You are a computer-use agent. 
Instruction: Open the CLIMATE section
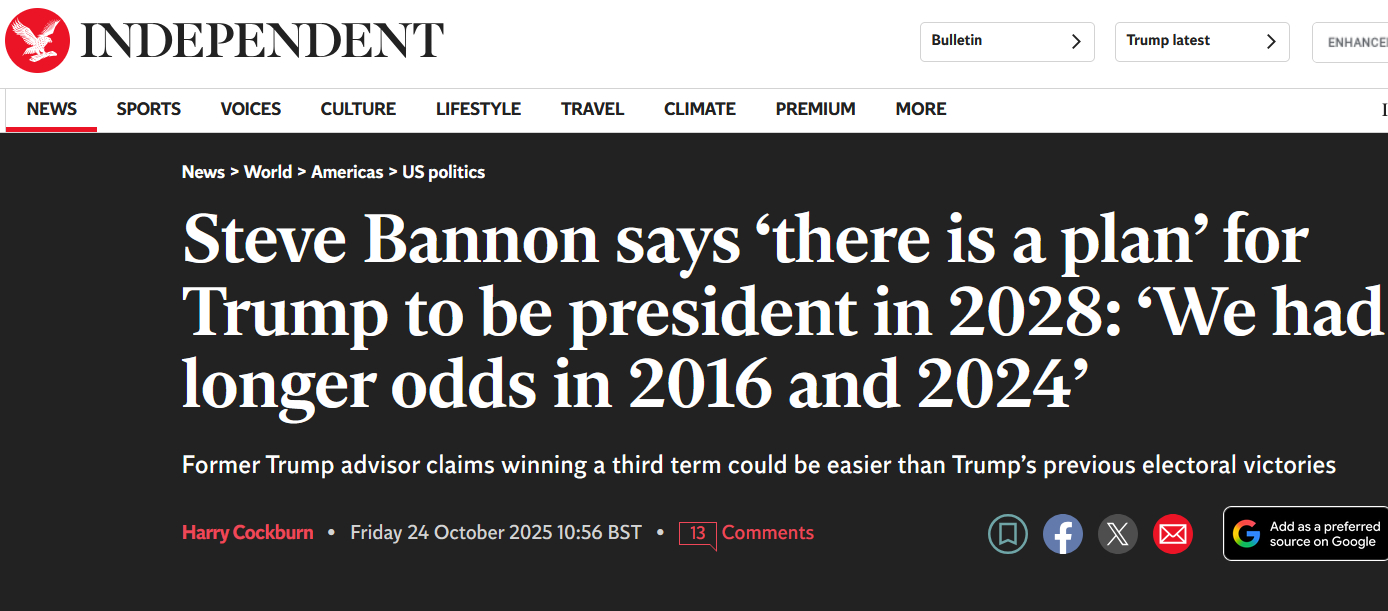pos(700,109)
